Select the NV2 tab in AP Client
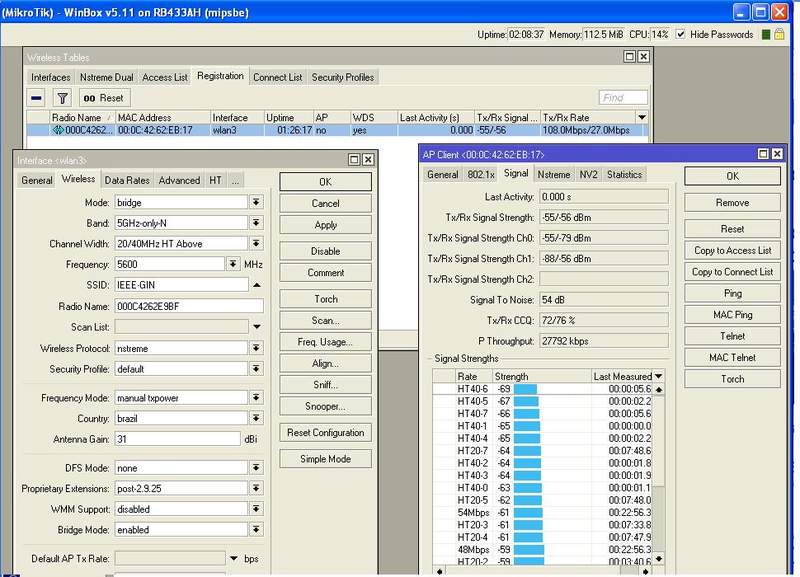 588,174
